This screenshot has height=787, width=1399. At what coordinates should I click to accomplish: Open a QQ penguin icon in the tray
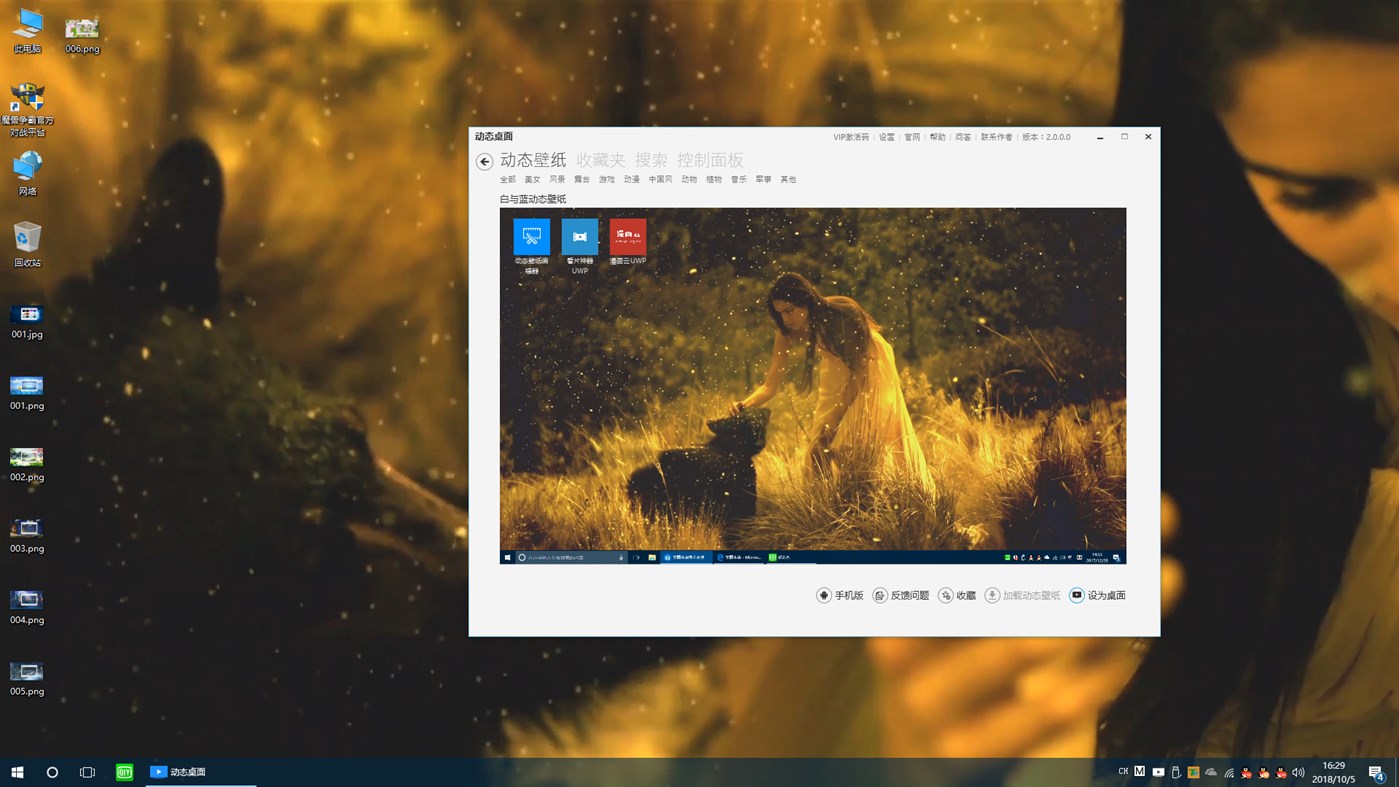pyautogui.click(x=1246, y=771)
